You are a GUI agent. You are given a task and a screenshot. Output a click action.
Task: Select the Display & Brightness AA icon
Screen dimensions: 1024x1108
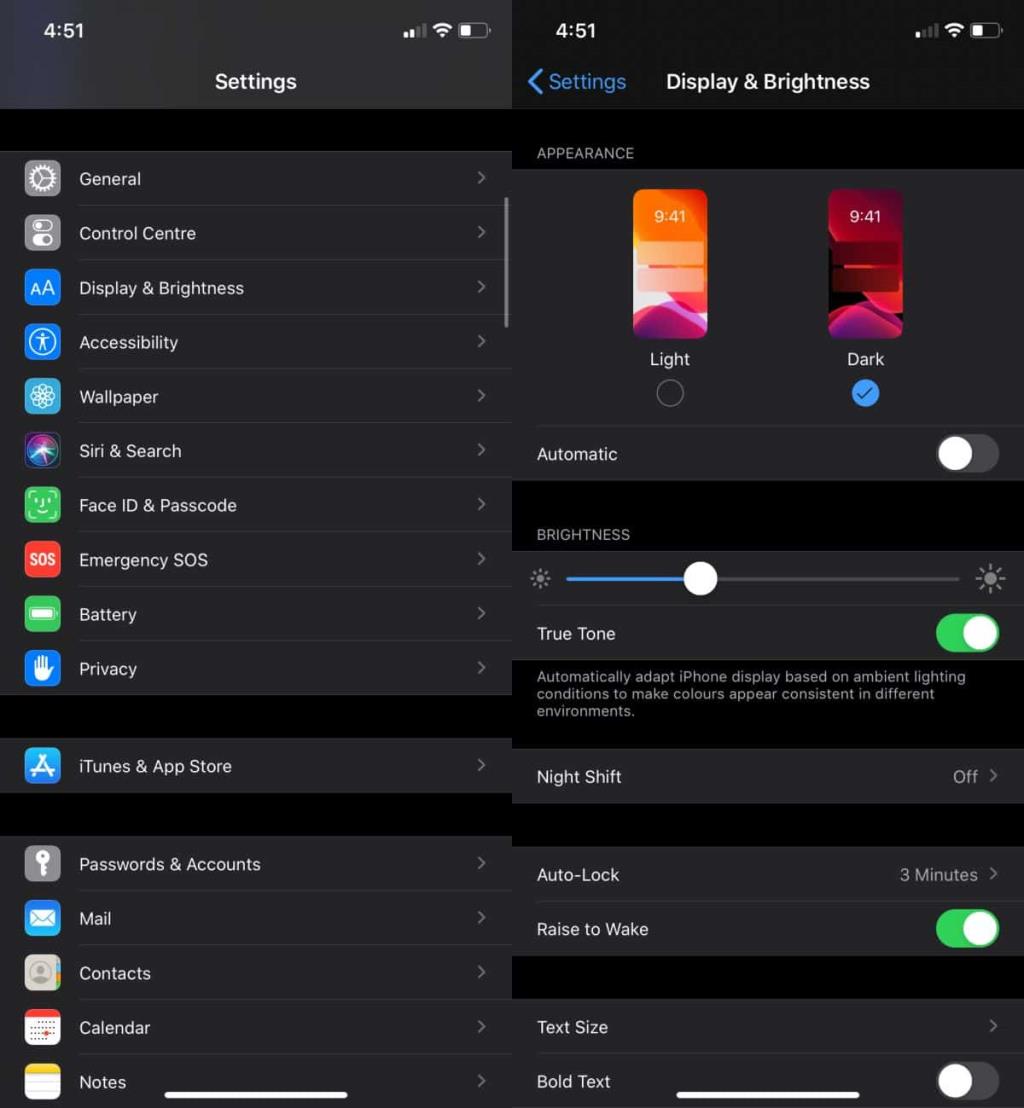click(x=41, y=287)
